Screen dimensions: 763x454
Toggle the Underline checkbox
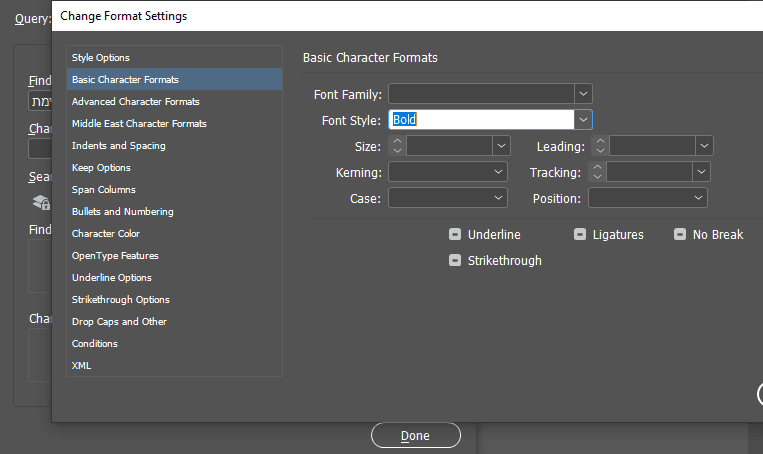456,235
